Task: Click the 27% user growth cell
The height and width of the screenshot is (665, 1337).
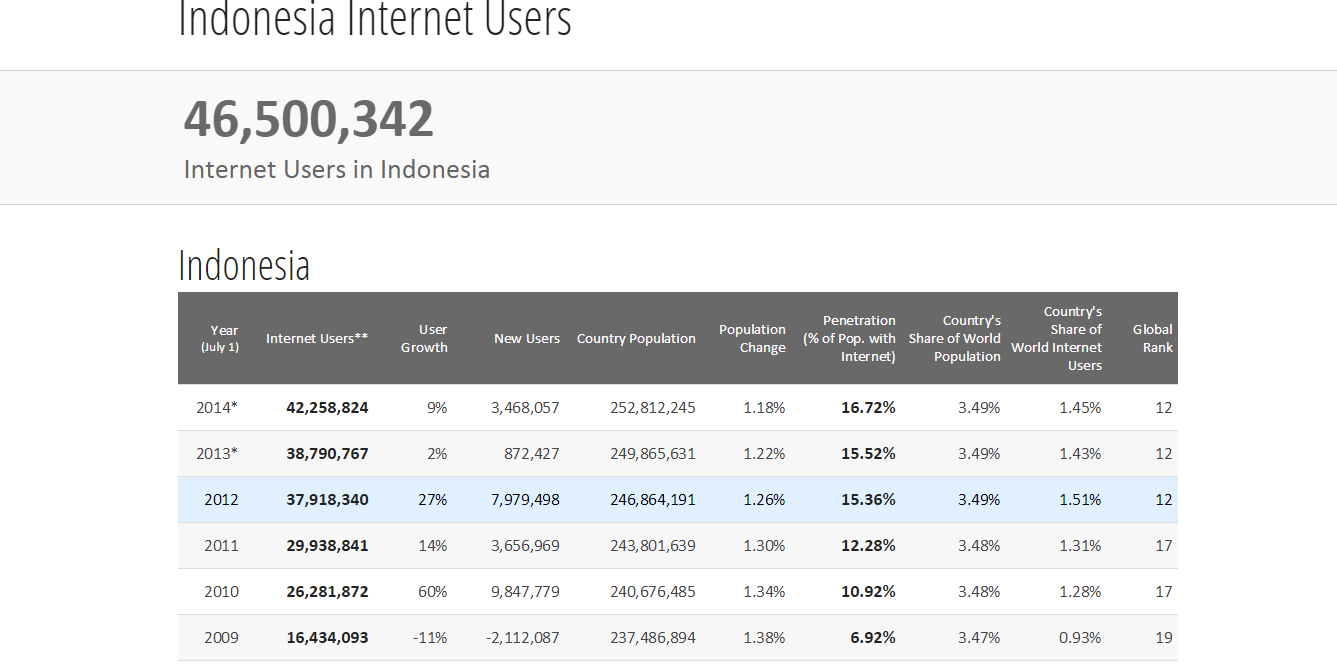Action: [432, 499]
